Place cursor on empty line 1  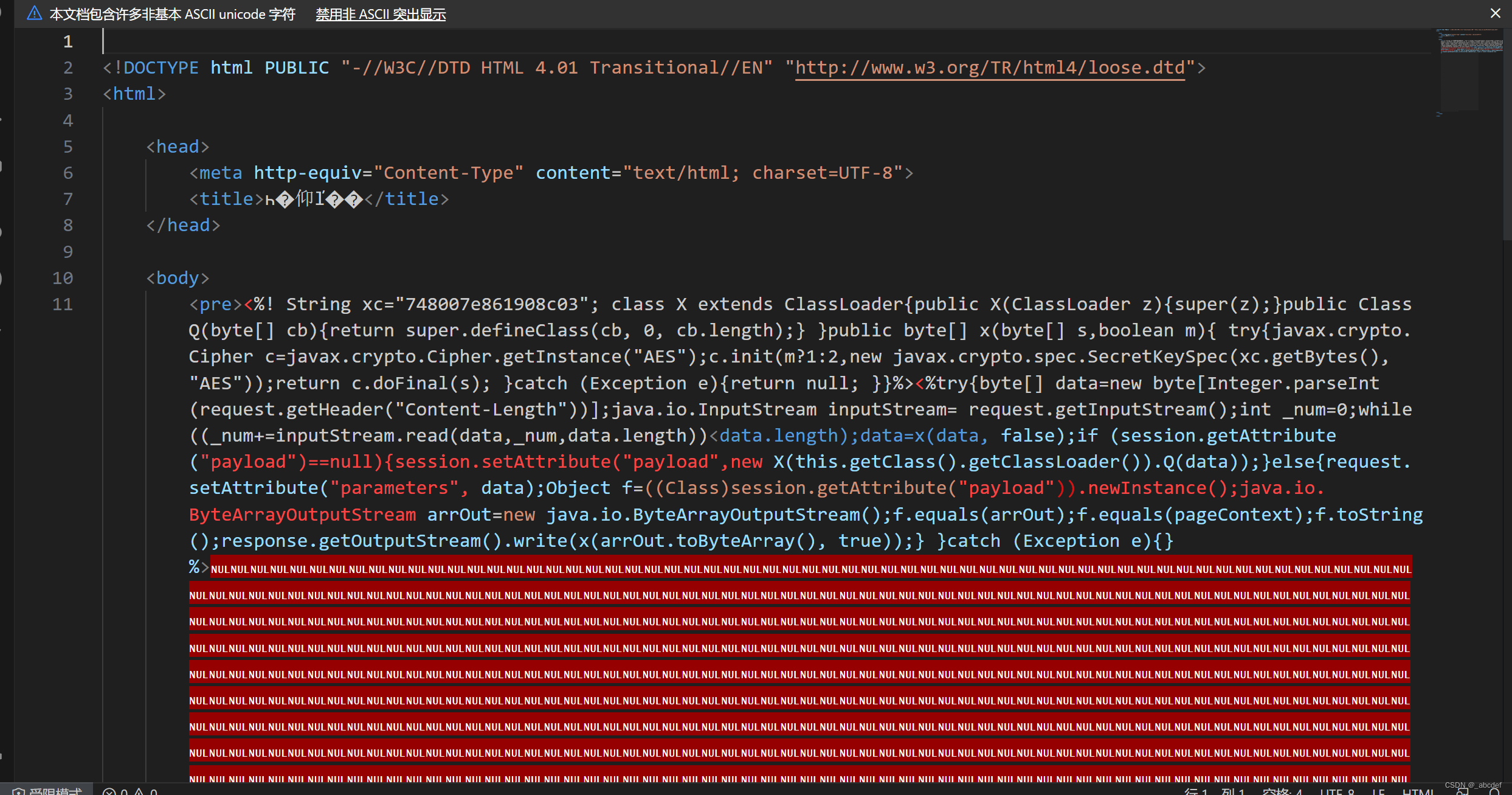486,41
